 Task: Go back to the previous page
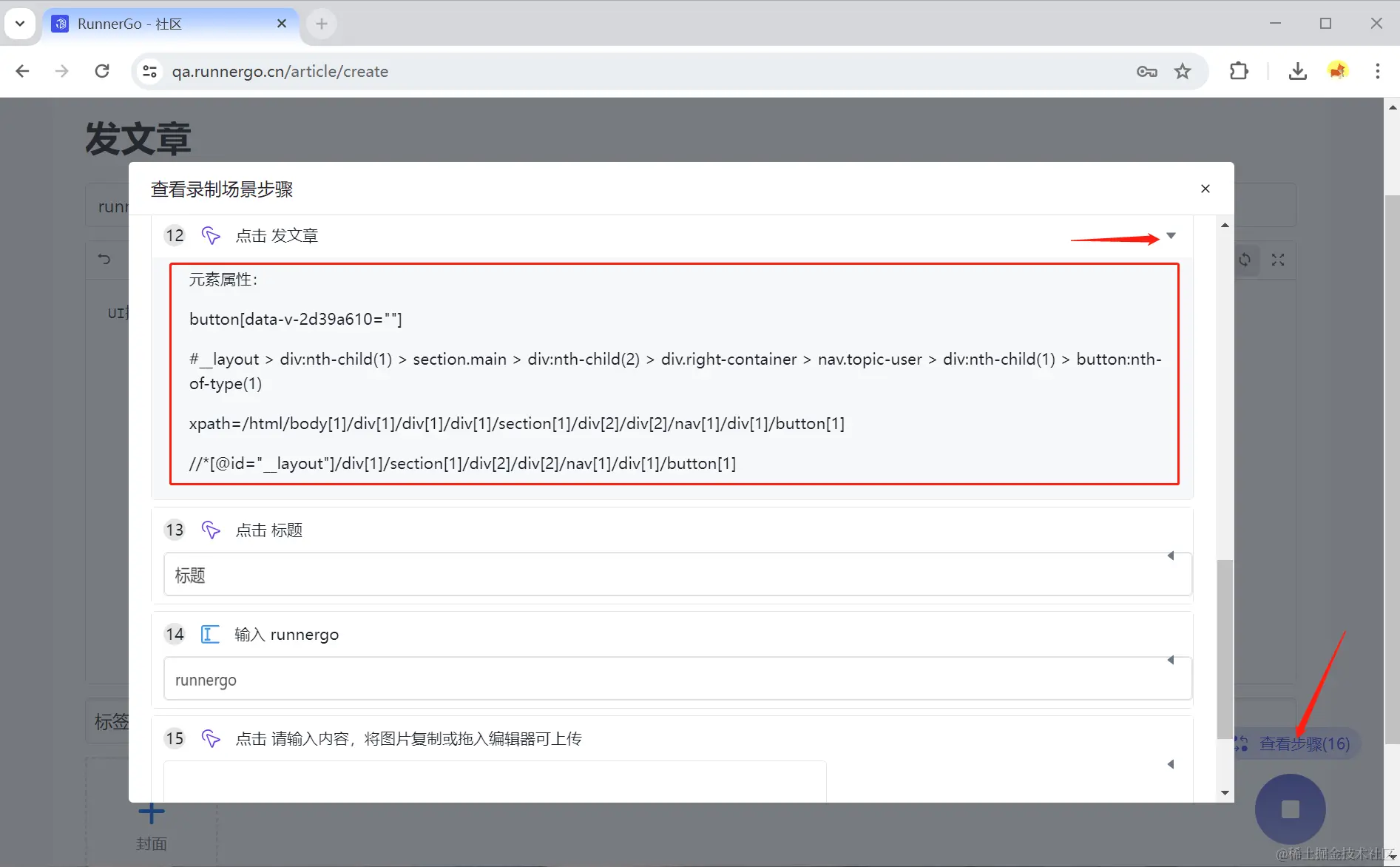point(23,71)
